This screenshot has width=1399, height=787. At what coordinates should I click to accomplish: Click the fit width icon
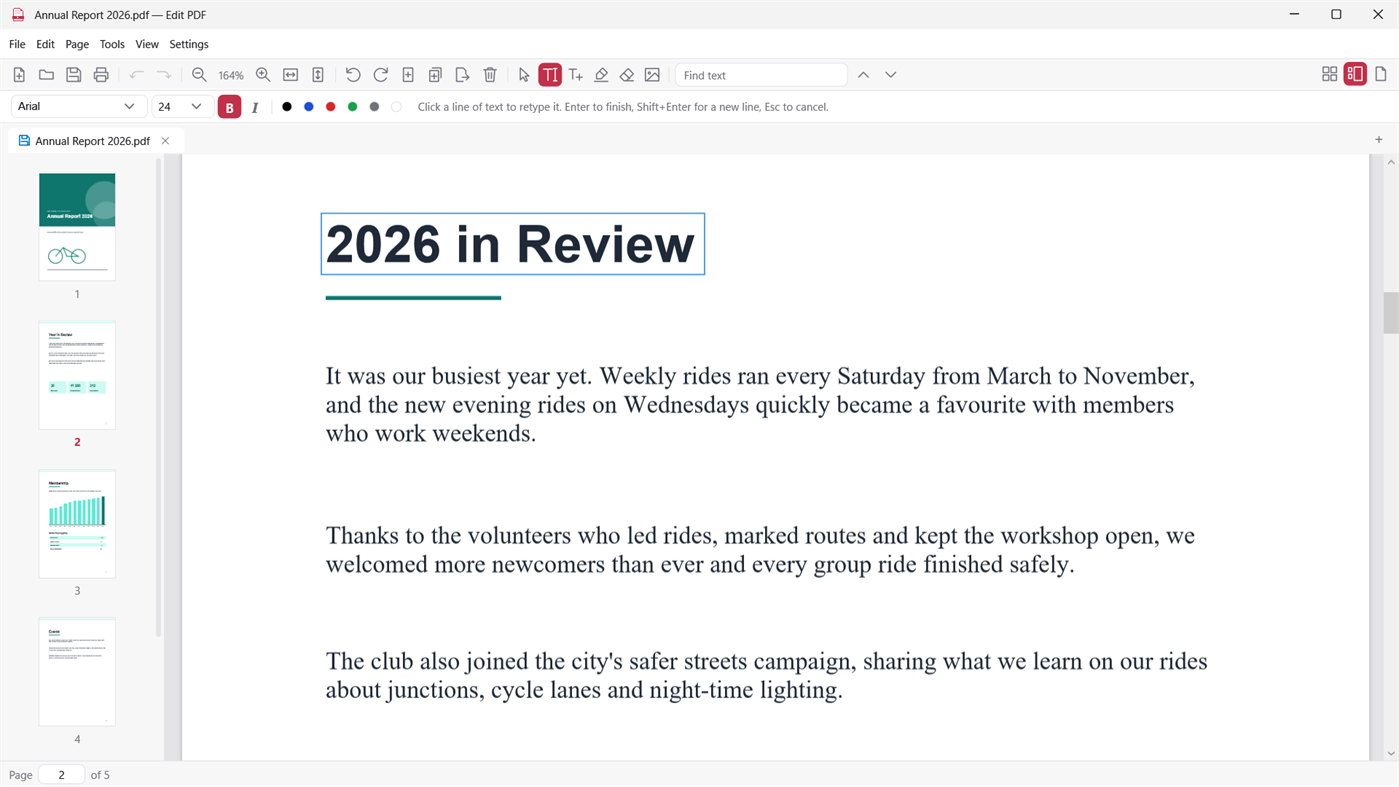291,75
